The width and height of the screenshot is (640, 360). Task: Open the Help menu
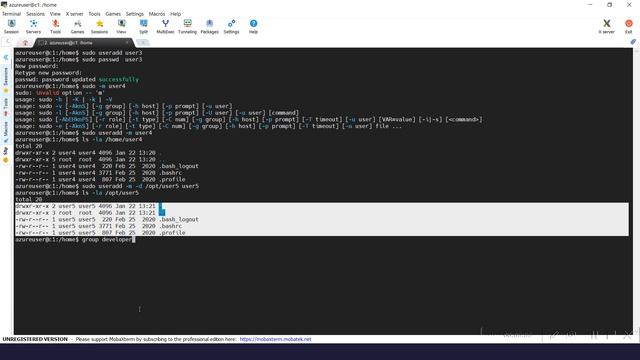coord(176,14)
